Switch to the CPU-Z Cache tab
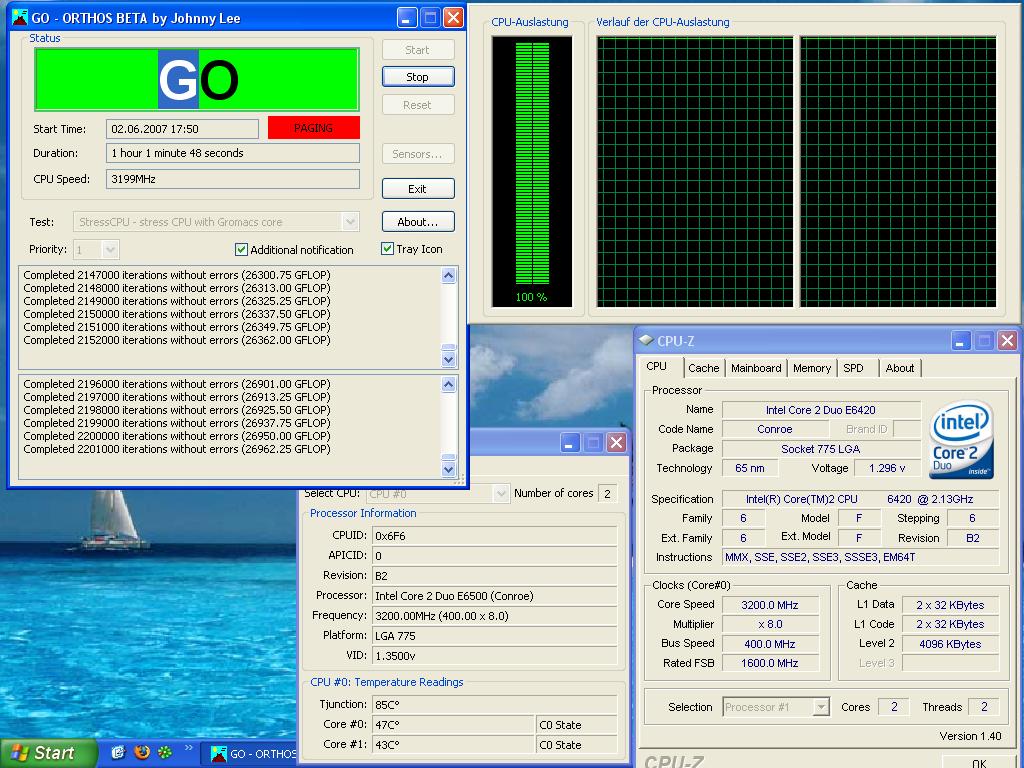The image size is (1024, 768). (x=703, y=368)
